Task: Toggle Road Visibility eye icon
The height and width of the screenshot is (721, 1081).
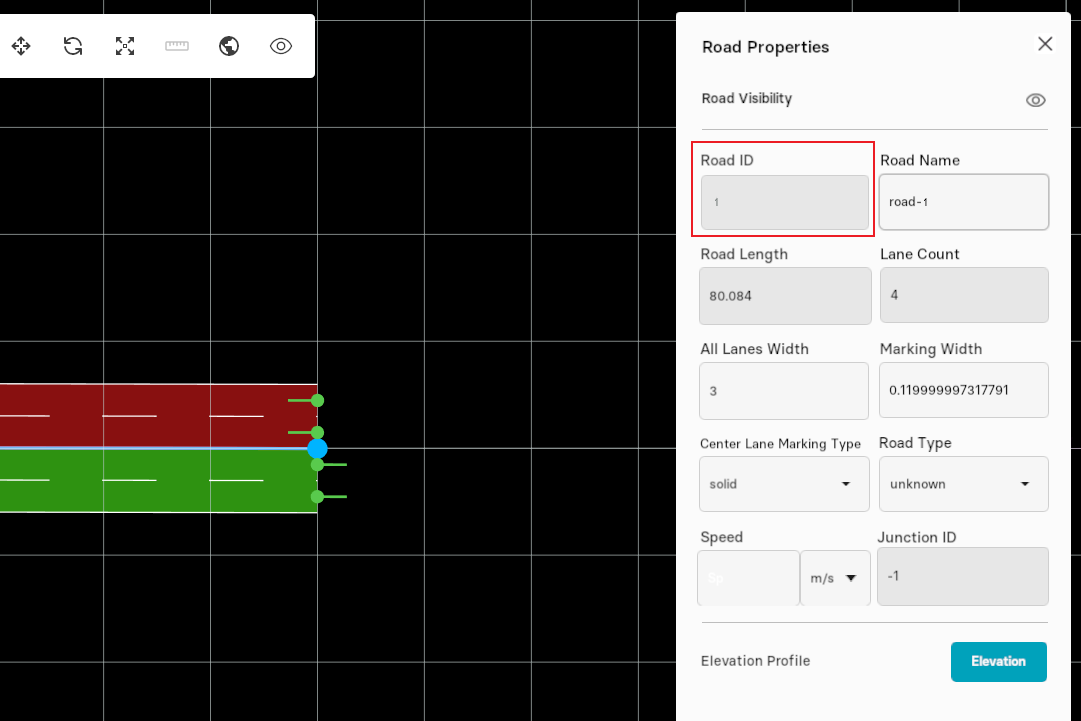Action: [1036, 100]
